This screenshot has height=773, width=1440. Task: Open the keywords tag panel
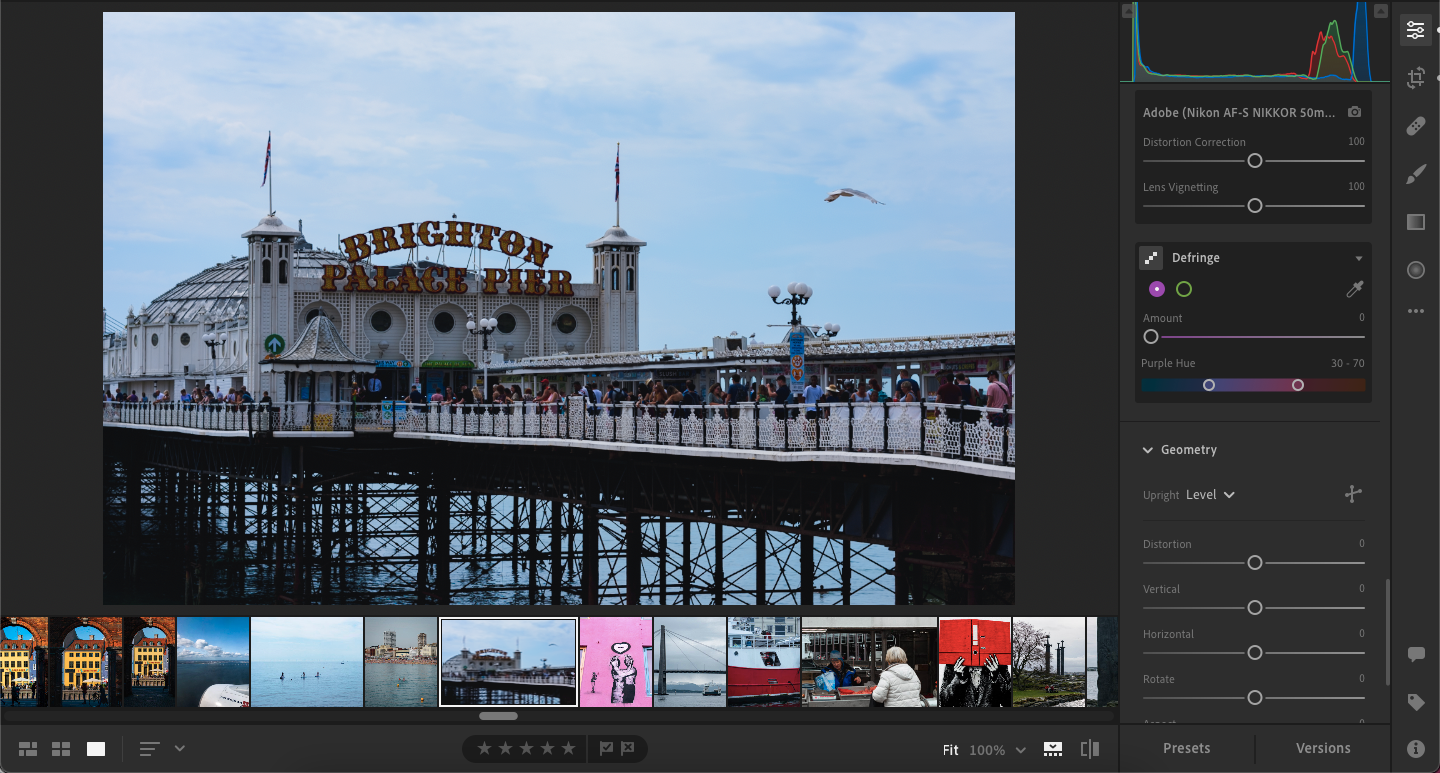tap(1416, 703)
